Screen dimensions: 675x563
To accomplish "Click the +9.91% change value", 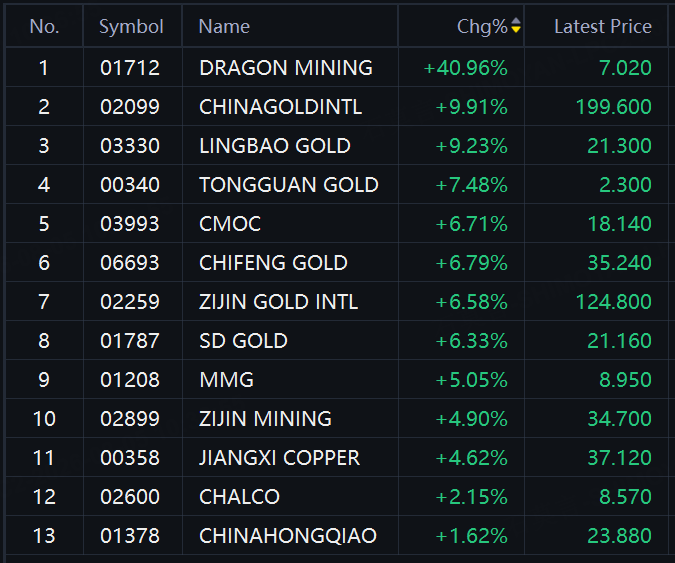I will (x=471, y=107).
